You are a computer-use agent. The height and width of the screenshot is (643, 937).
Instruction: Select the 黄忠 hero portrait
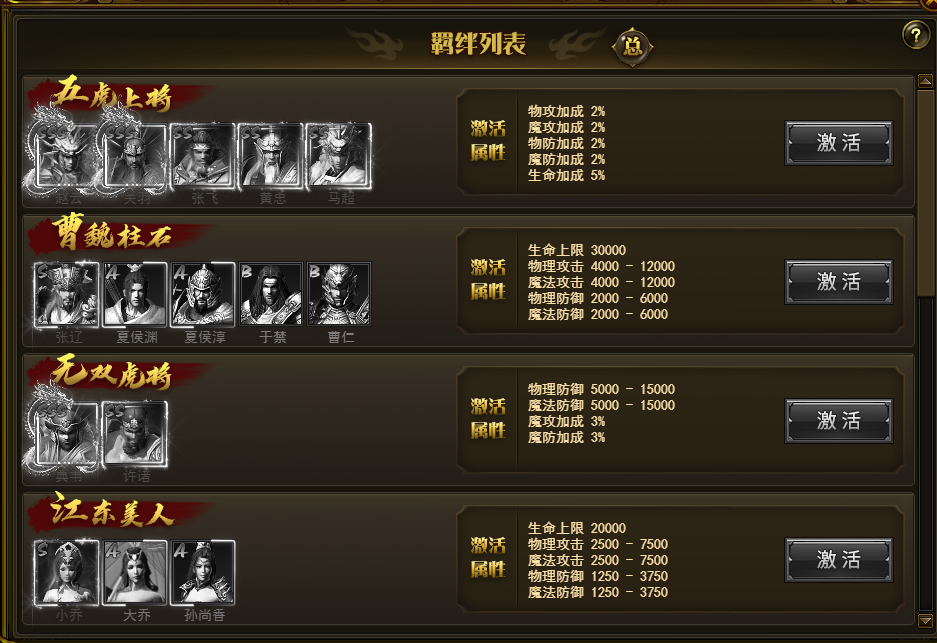(271, 156)
